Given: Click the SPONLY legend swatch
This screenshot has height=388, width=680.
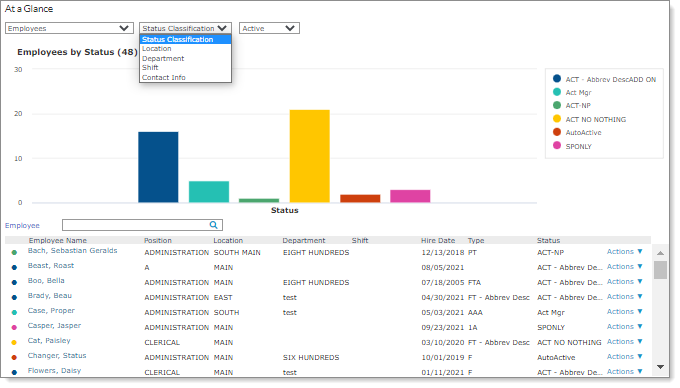Looking at the screenshot, I should (x=557, y=145).
